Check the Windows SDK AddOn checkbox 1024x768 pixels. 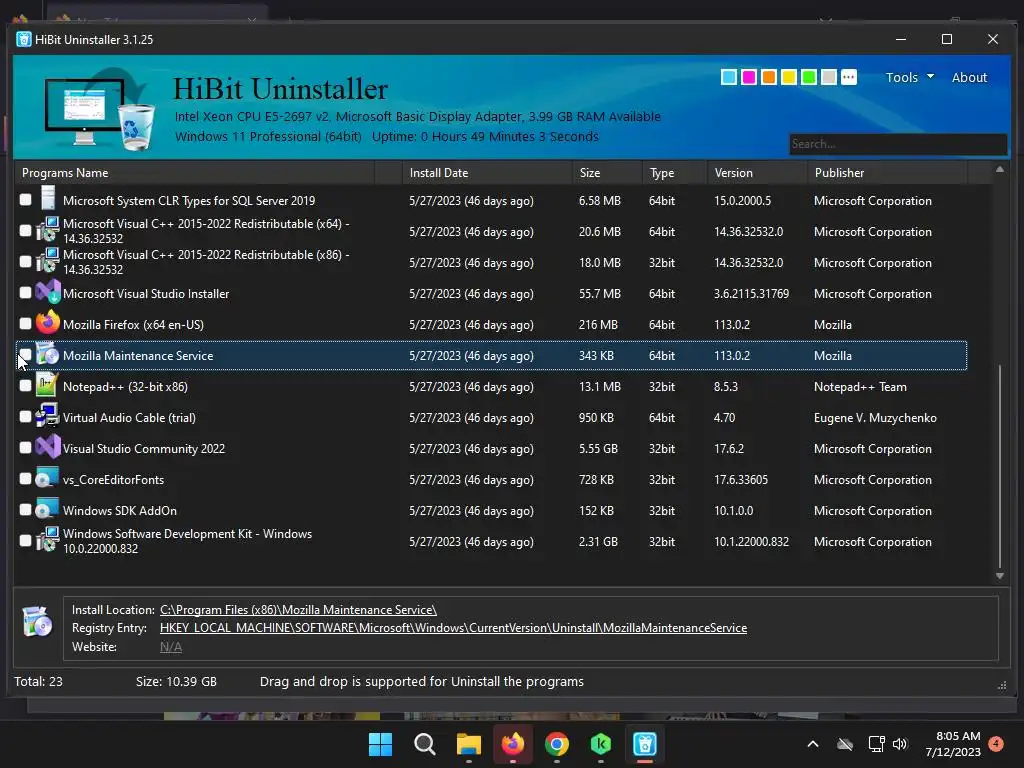[x=25, y=509]
